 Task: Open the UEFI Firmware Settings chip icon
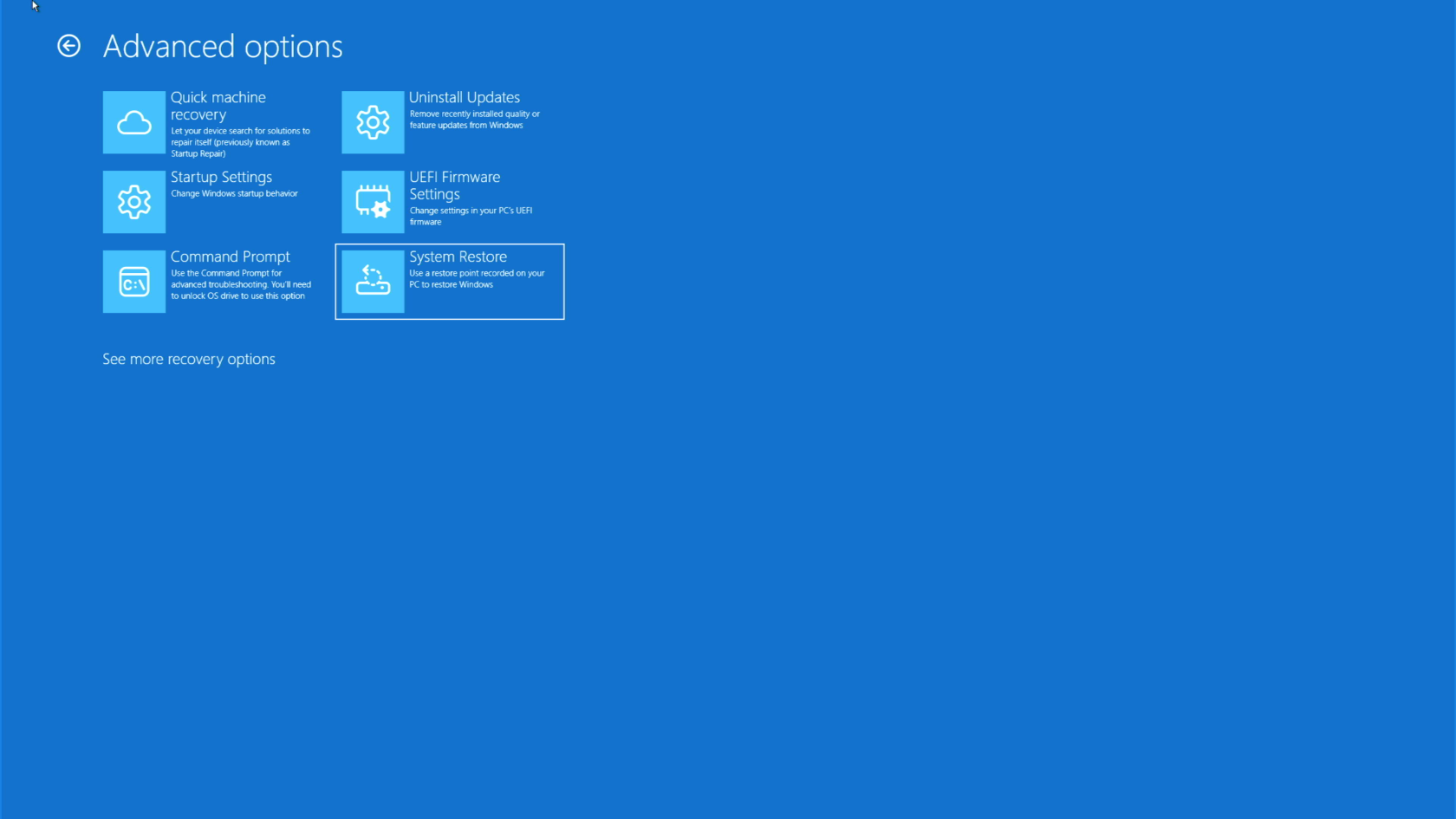[373, 202]
